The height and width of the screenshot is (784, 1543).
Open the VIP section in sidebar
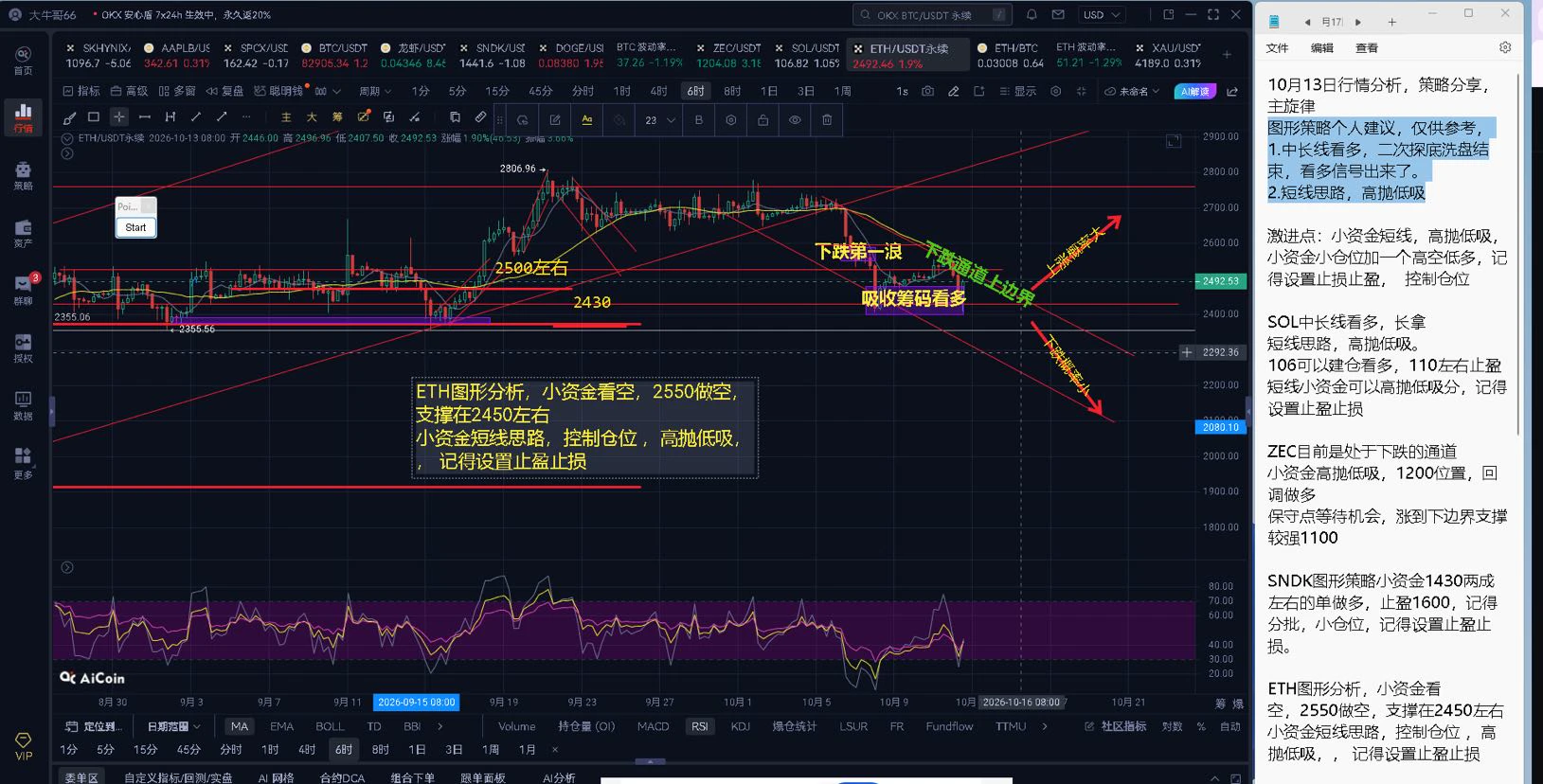pos(23,745)
